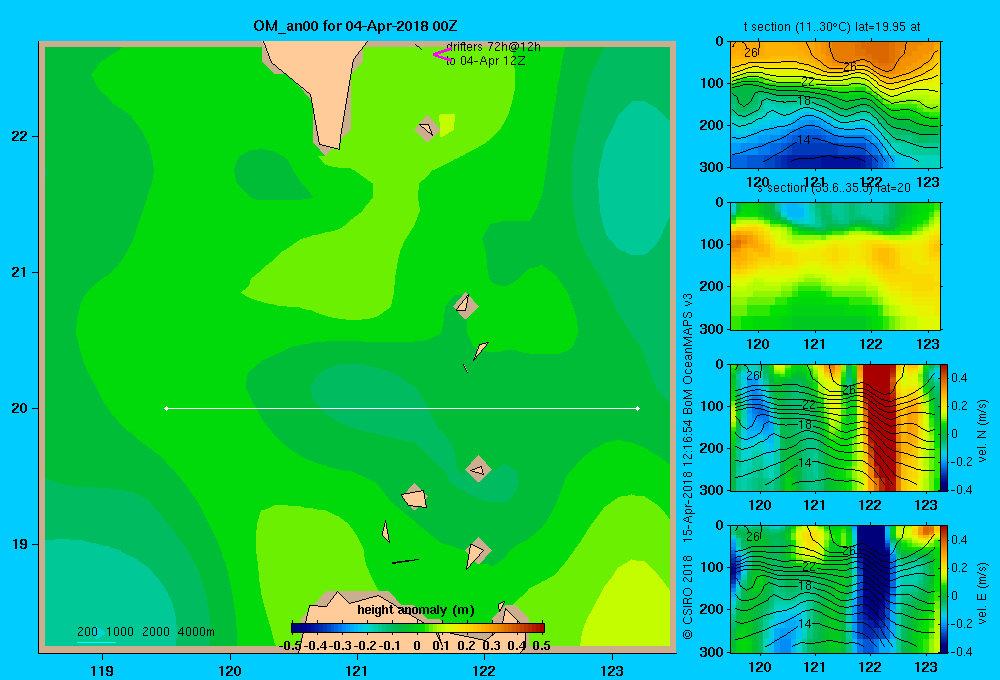
Task: Click the '200 1000 2000 4000m' depth legend
Action: pos(145,632)
